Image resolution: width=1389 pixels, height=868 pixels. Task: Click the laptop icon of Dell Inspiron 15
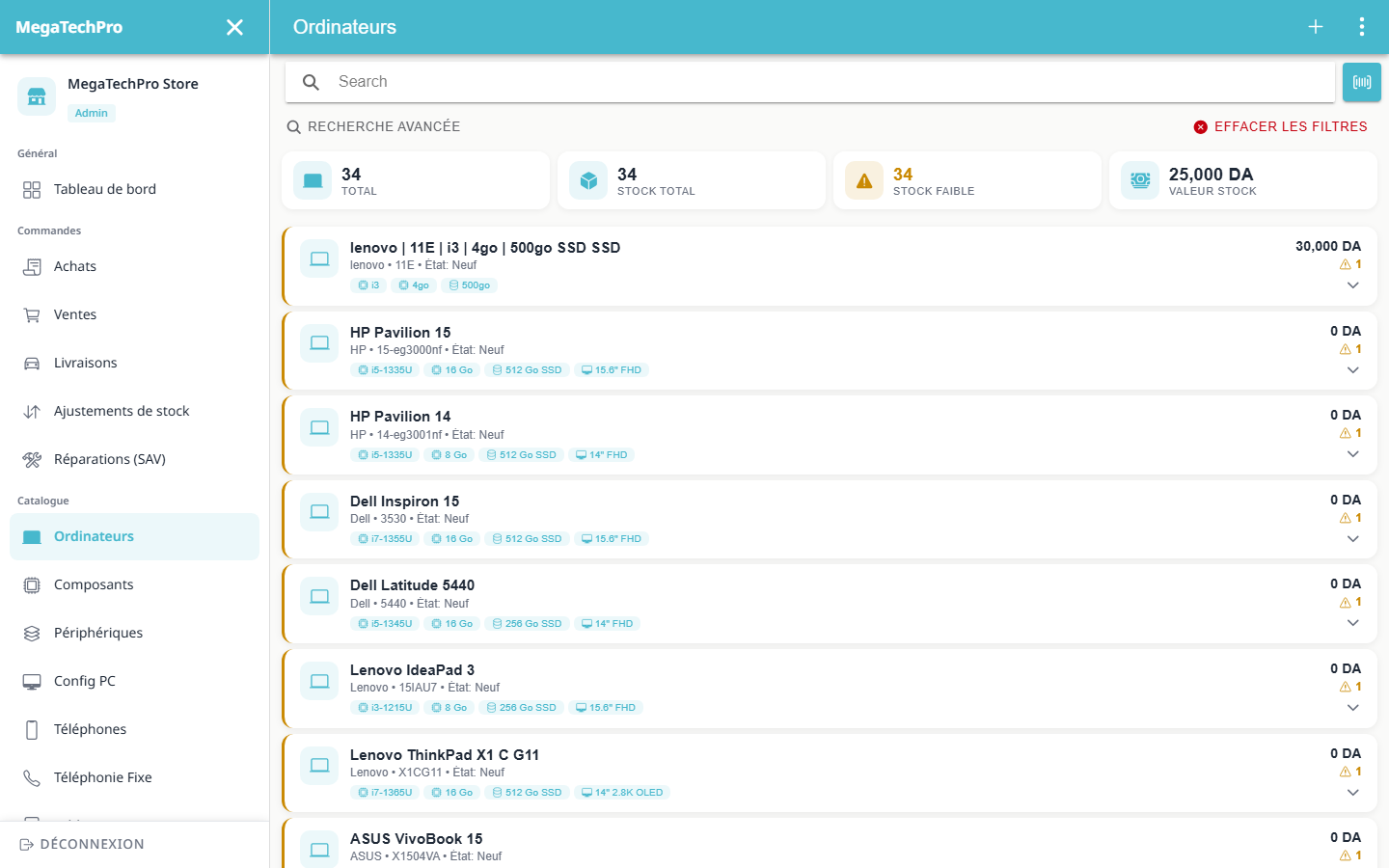point(319,512)
